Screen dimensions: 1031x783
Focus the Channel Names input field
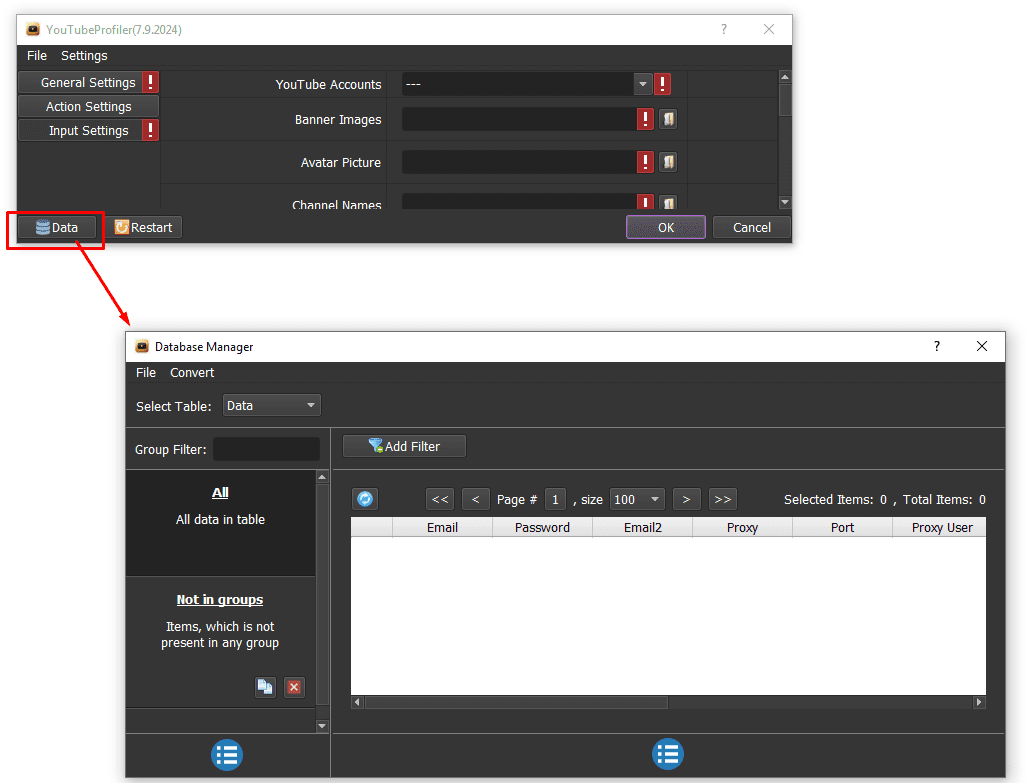pyautogui.click(x=519, y=201)
